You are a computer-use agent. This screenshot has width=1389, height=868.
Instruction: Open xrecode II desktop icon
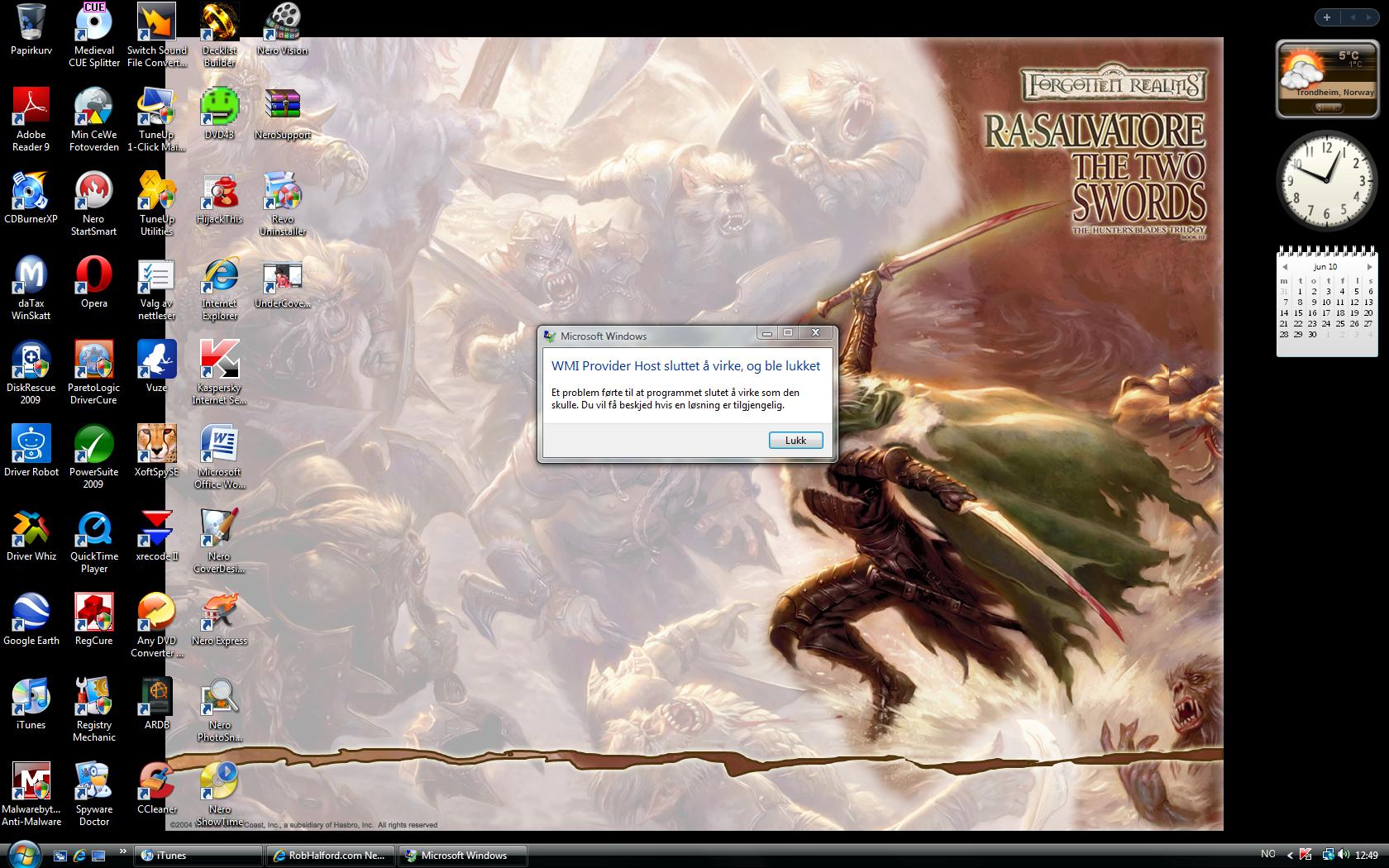point(156,536)
